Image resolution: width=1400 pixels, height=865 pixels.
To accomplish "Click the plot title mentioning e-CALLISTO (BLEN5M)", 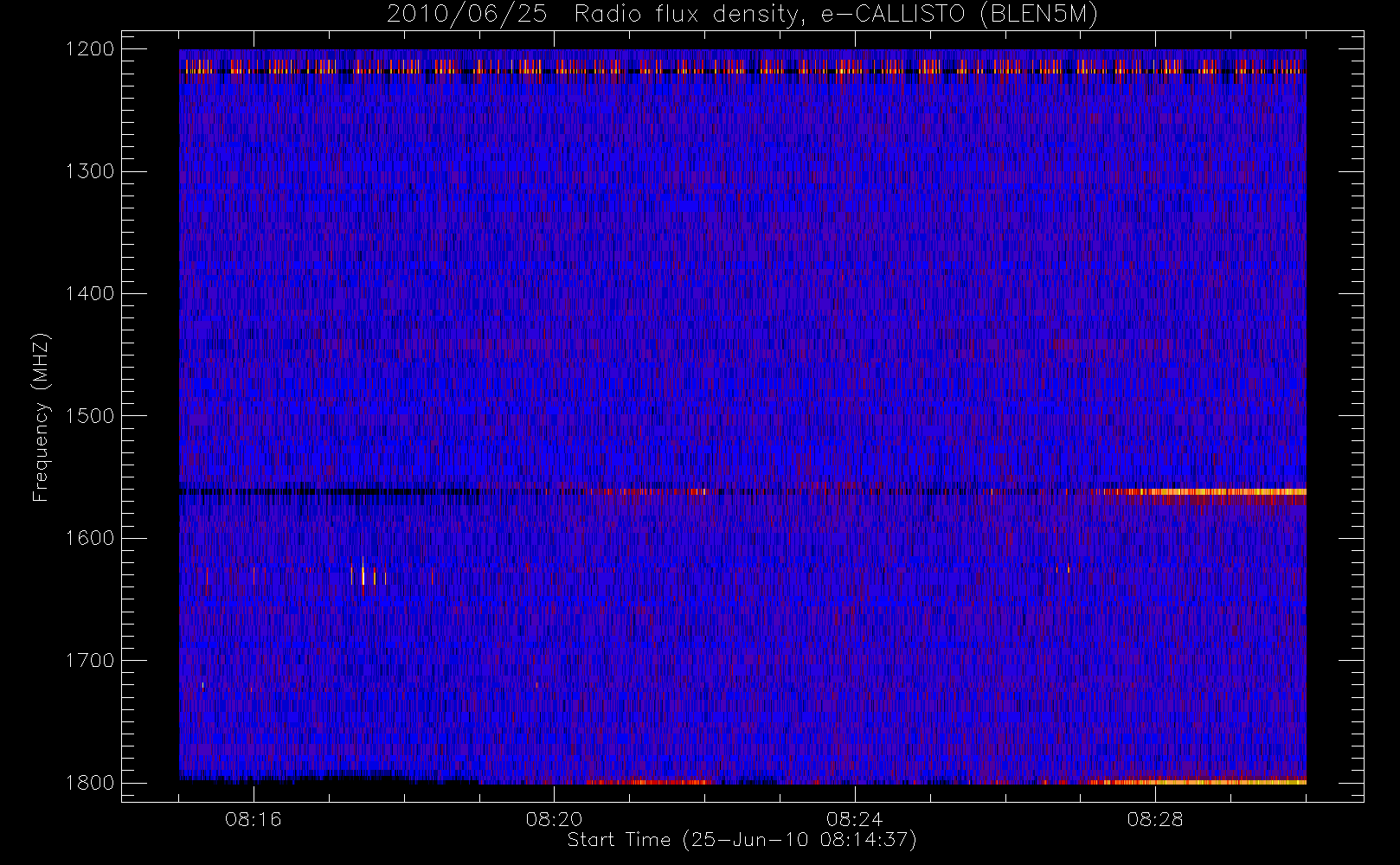I will coord(742,15).
